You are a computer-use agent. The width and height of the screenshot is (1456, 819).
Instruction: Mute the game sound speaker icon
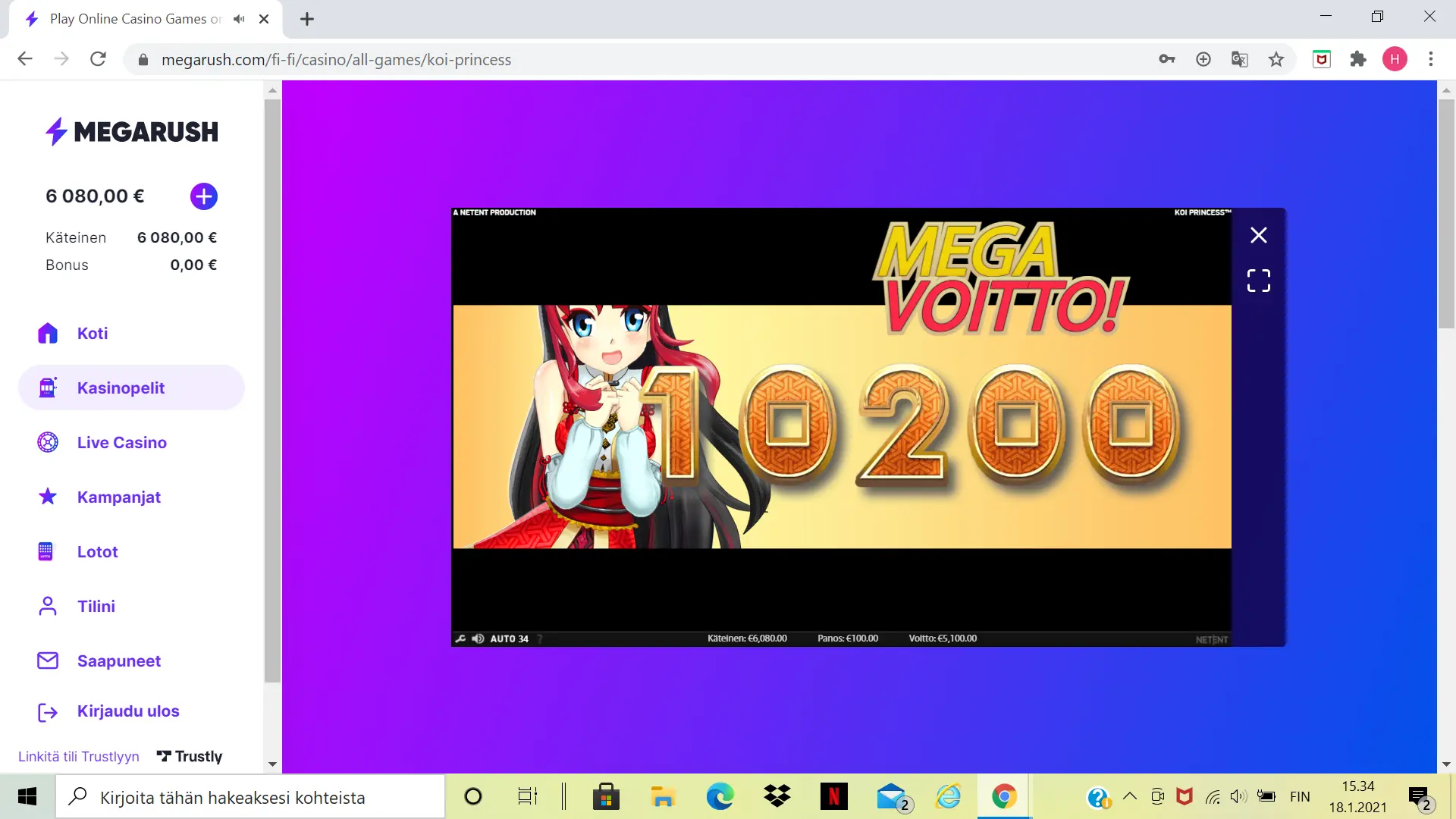[x=478, y=639]
